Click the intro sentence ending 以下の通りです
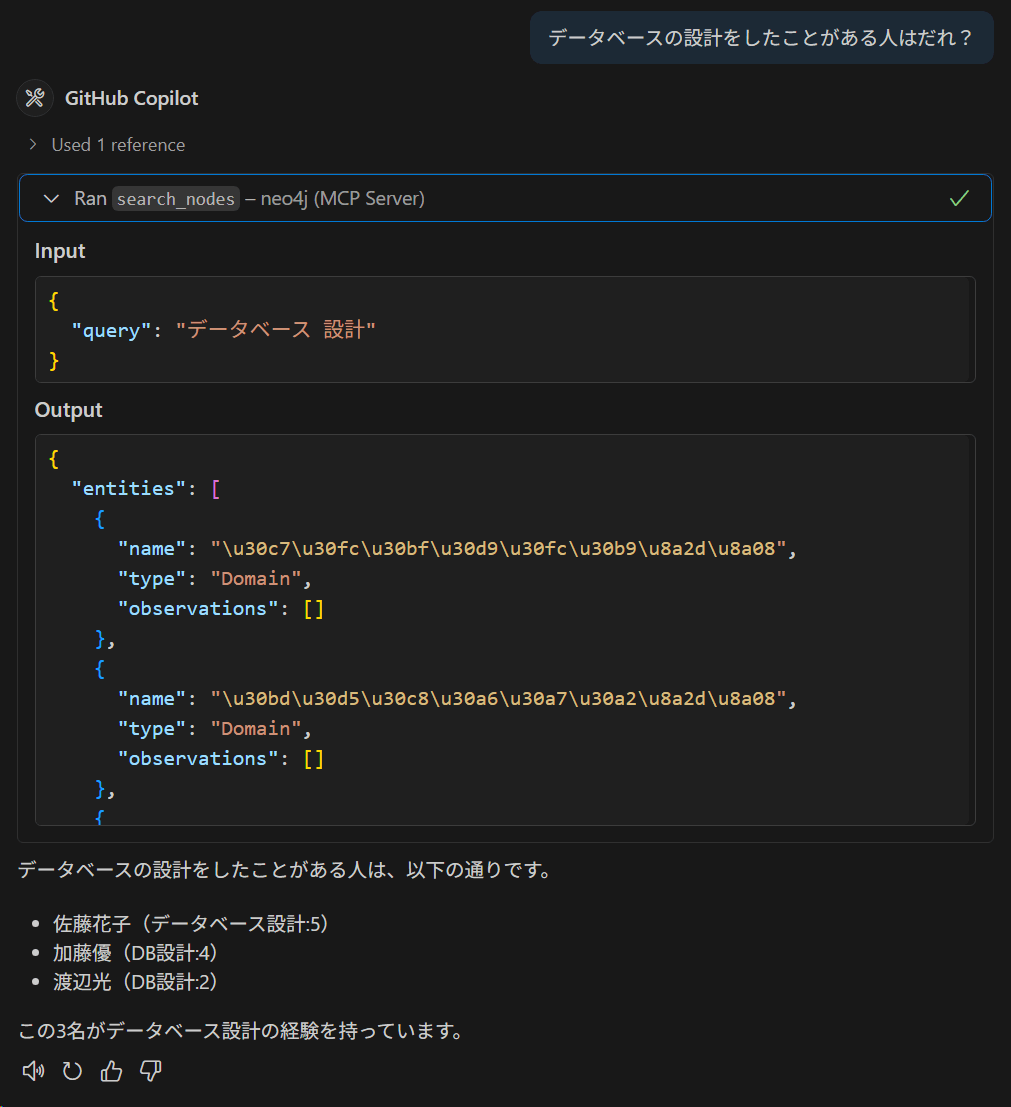Viewport: 1011px width, 1107px height. pyautogui.click(x=285, y=870)
